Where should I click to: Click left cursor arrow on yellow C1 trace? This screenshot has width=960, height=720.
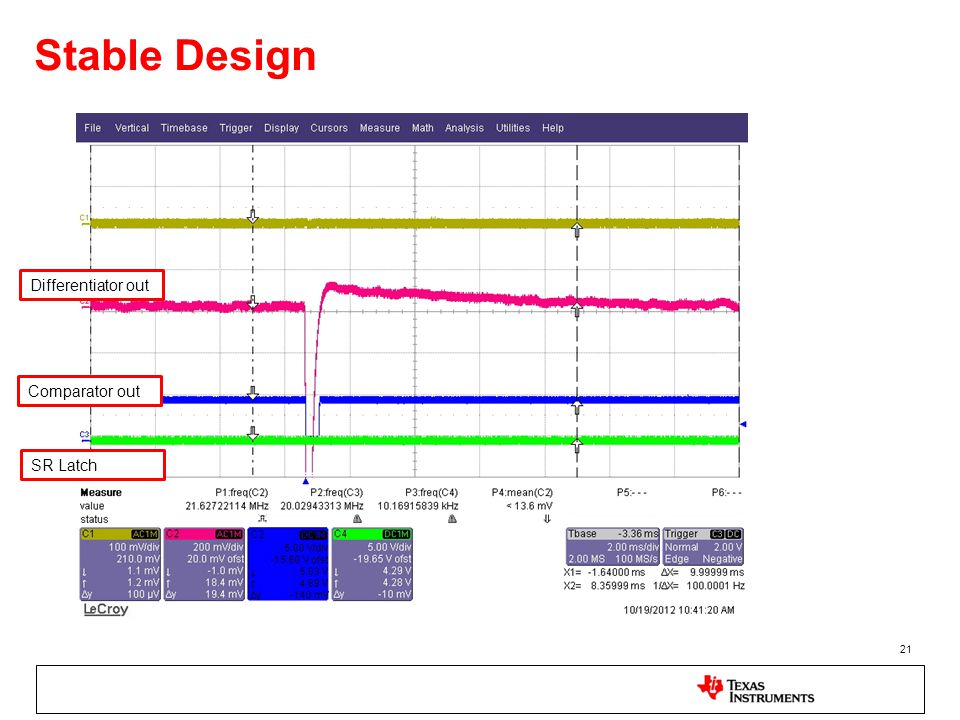(x=253, y=216)
